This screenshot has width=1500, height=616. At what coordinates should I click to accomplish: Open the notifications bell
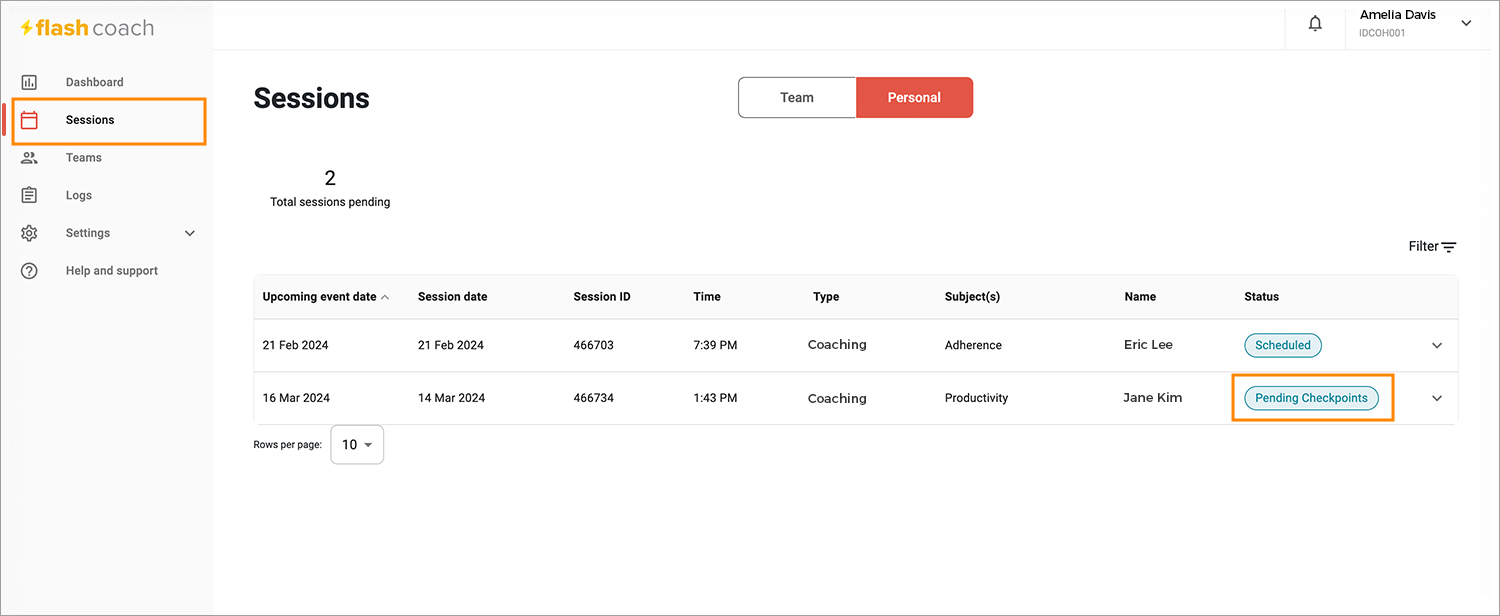pyautogui.click(x=1315, y=24)
